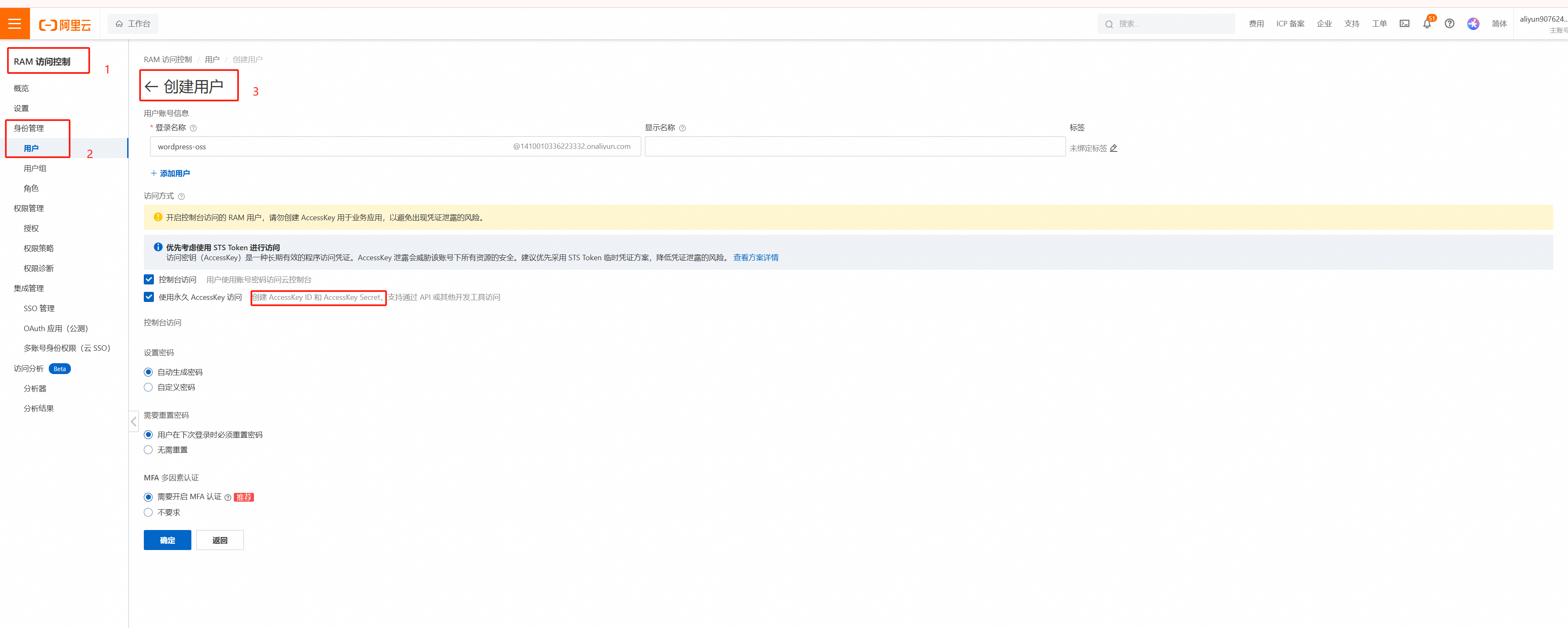The height and width of the screenshot is (628, 1568).
Task: Open 用户组 in the sidebar
Action: [x=35, y=168]
